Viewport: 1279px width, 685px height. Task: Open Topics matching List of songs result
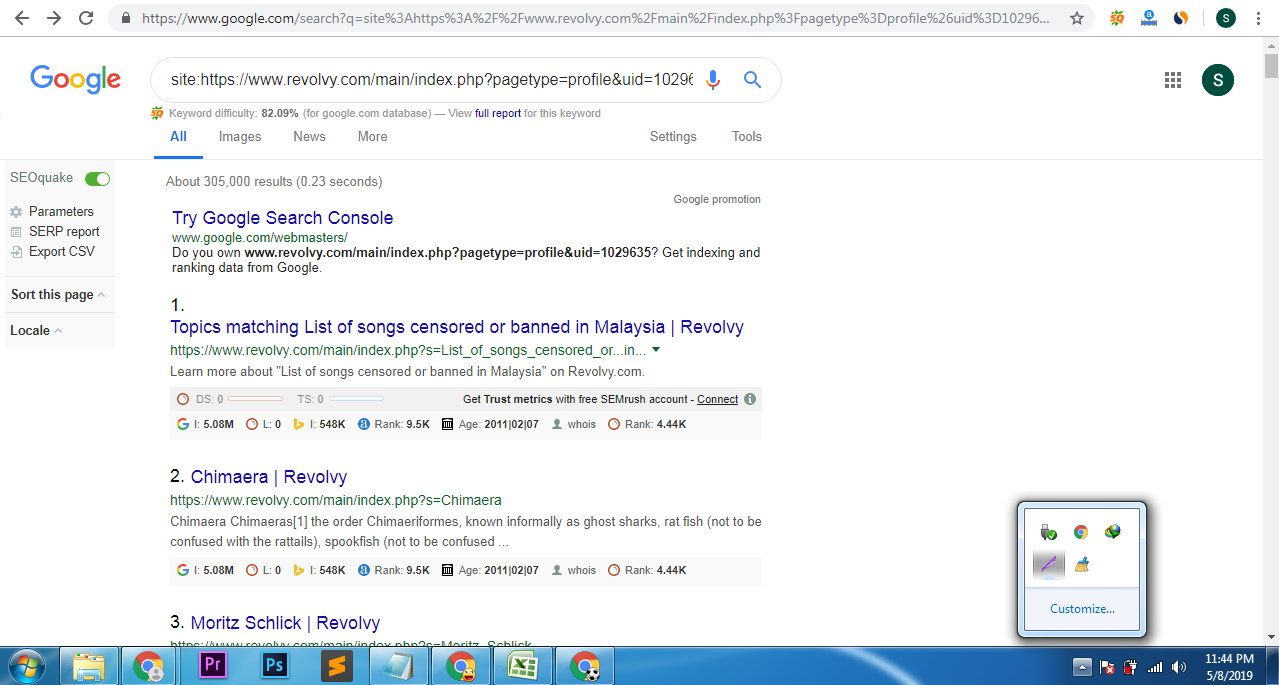(457, 327)
